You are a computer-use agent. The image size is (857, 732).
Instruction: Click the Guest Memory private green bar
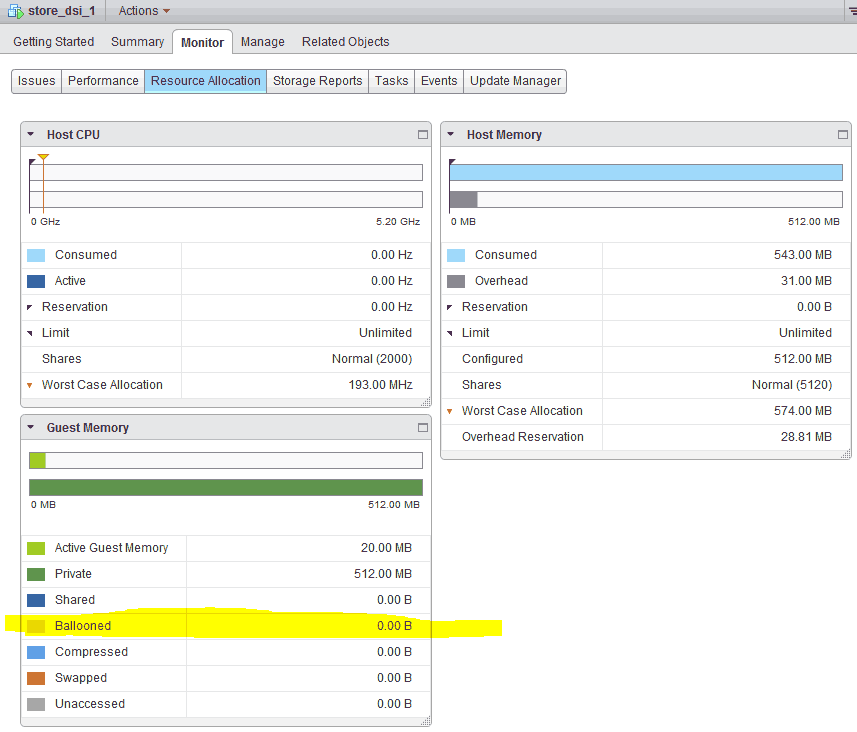pos(226,488)
